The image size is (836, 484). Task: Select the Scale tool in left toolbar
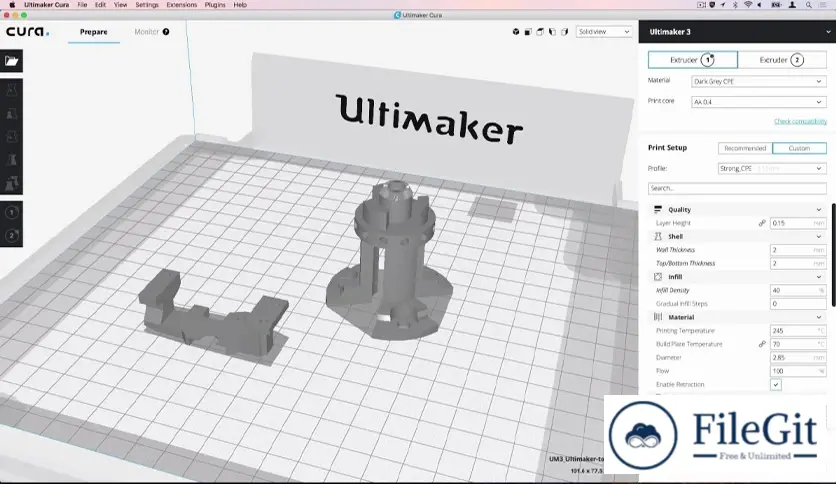[12, 114]
